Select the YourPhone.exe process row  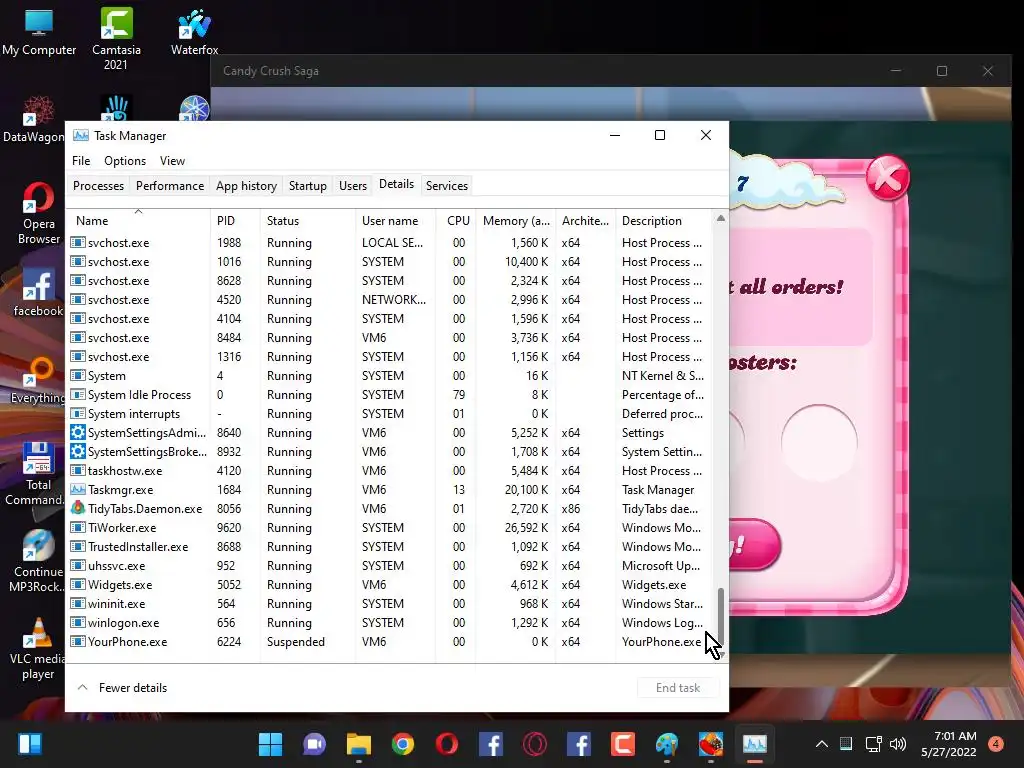pyautogui.click(x=390, y=641)
